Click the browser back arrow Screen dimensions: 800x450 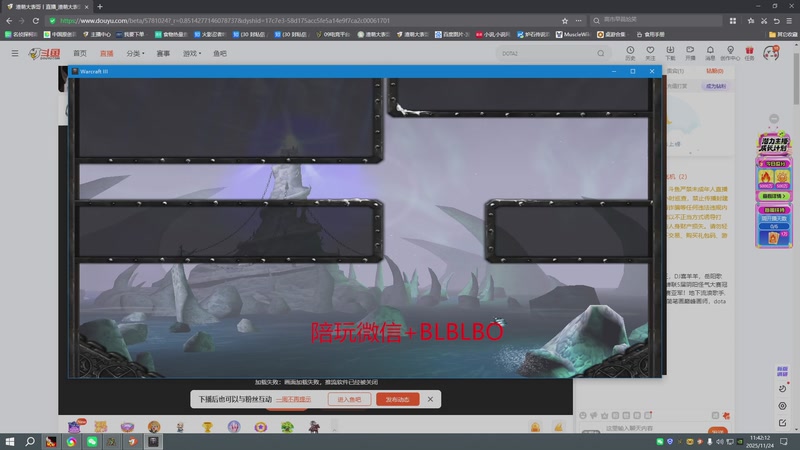click(x=9, y=21)
